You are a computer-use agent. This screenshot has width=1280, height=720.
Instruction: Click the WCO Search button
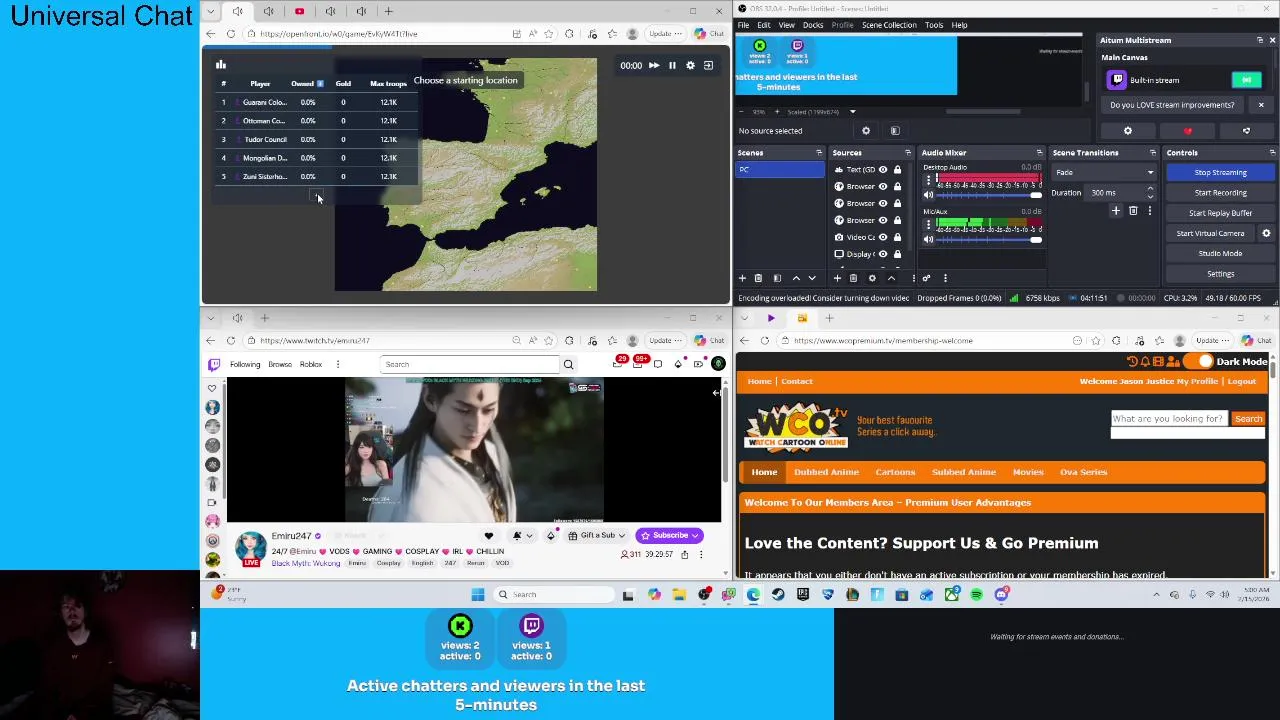[x=1248, y=419]
